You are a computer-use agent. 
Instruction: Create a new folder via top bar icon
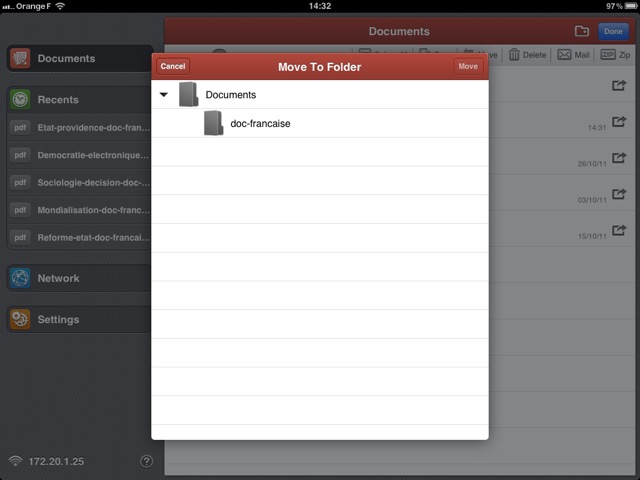coord(582,31)
